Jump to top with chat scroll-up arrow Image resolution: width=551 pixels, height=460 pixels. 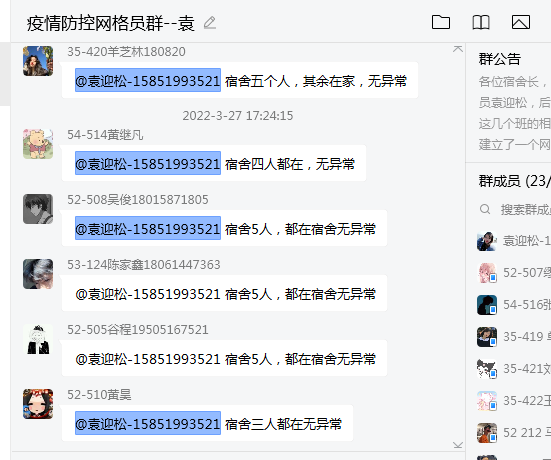click(x=458, y=49)
